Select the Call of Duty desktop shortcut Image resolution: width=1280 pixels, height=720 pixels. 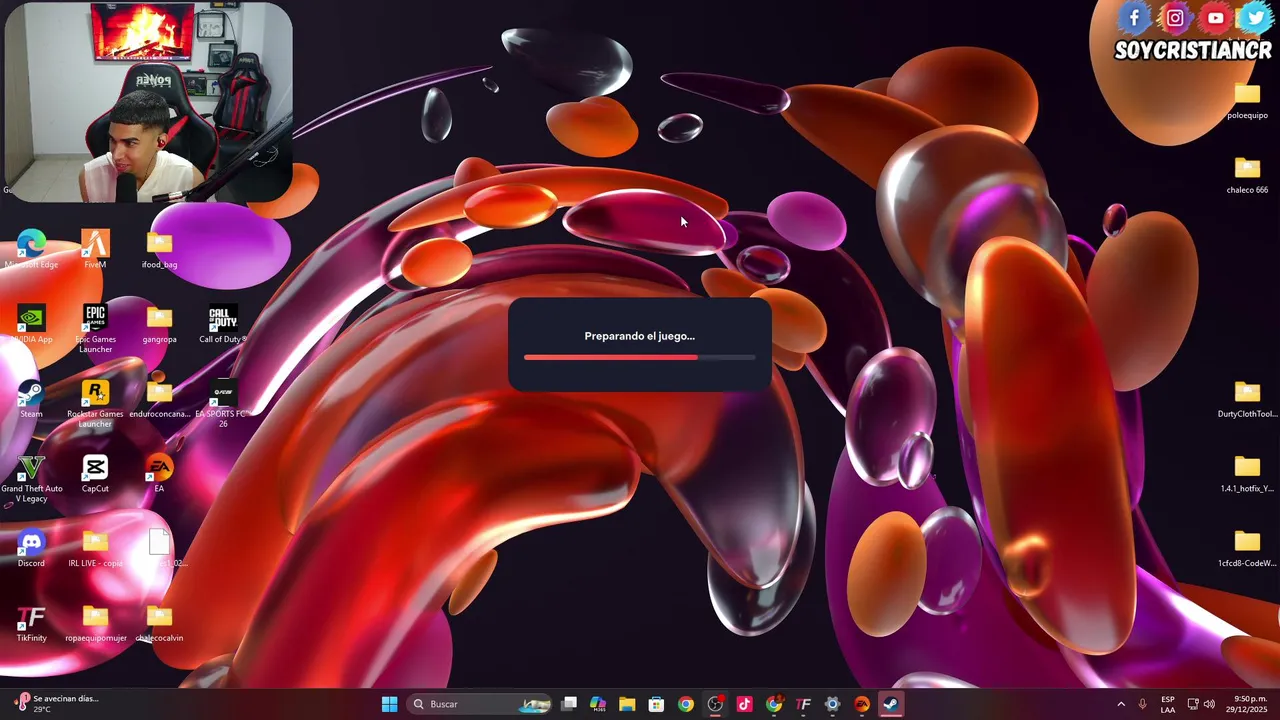coord(223,324)
